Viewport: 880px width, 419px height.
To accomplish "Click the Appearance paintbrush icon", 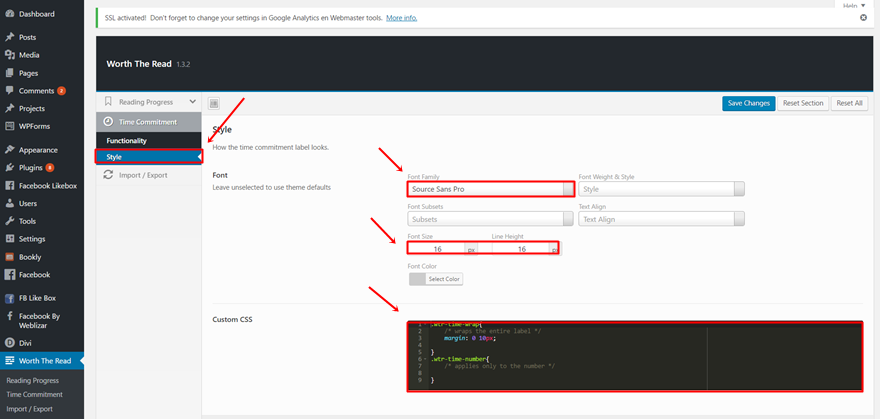I will [9, 149].
